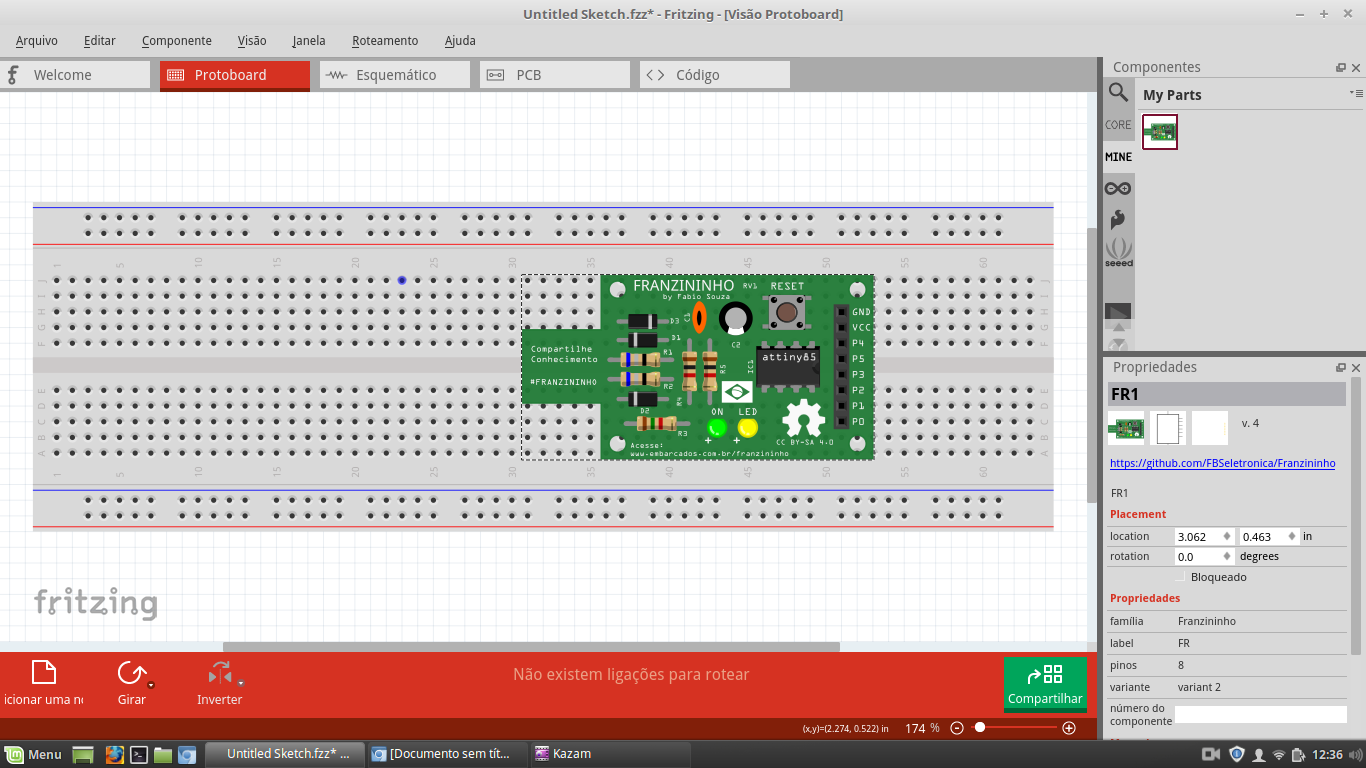The width and height of the screenshot is (1366, 768).
Task: Click the canvas vertical scrollbar
Action: coord(1092,367)
